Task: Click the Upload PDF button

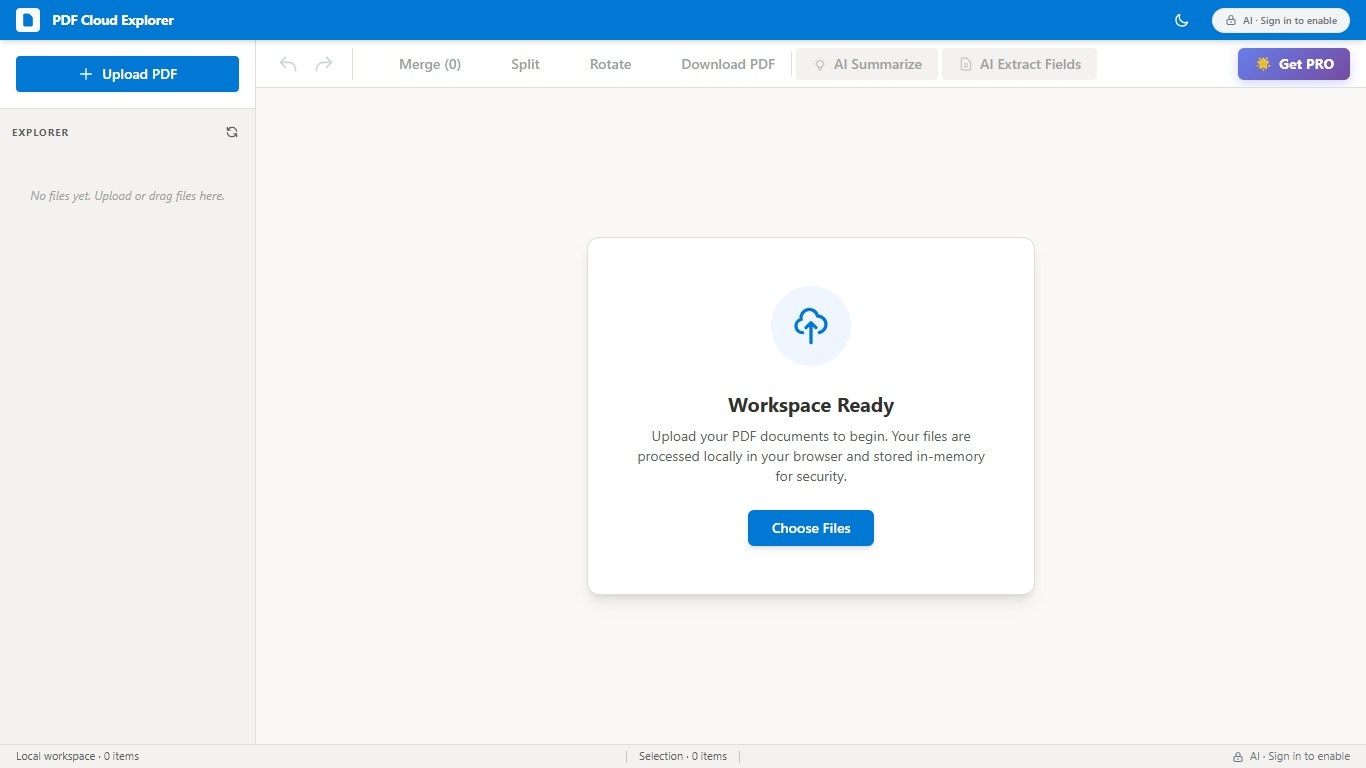Action: 127,73
